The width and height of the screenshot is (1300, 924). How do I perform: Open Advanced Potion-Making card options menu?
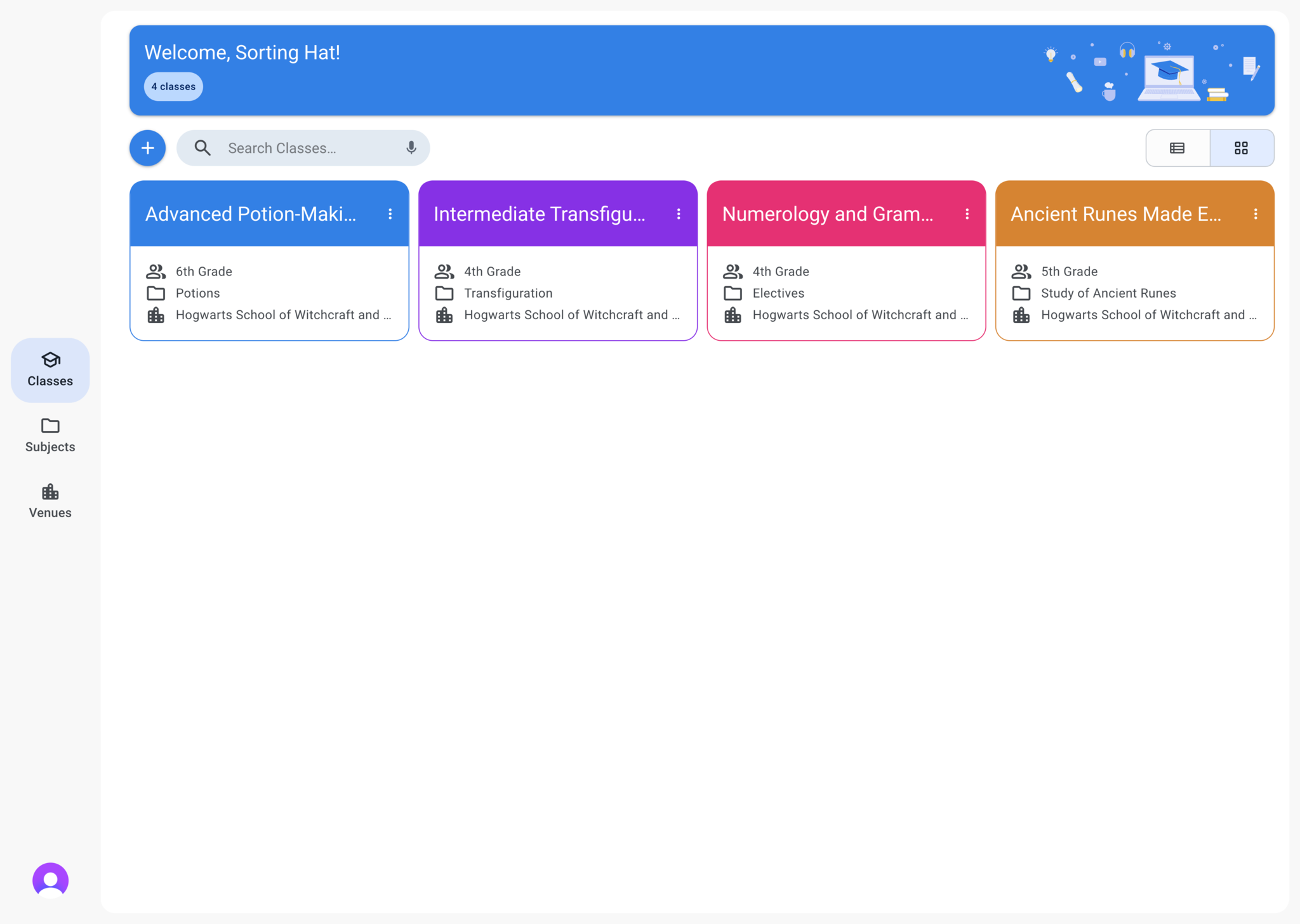(x=390, y=214)
